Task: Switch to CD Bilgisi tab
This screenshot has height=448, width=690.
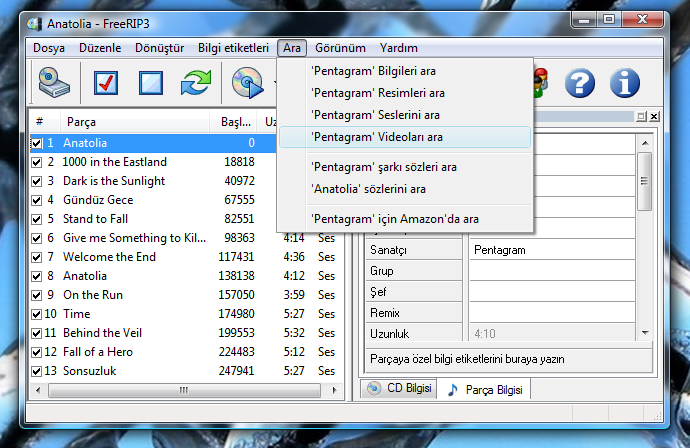Action: tap(399, 388)
